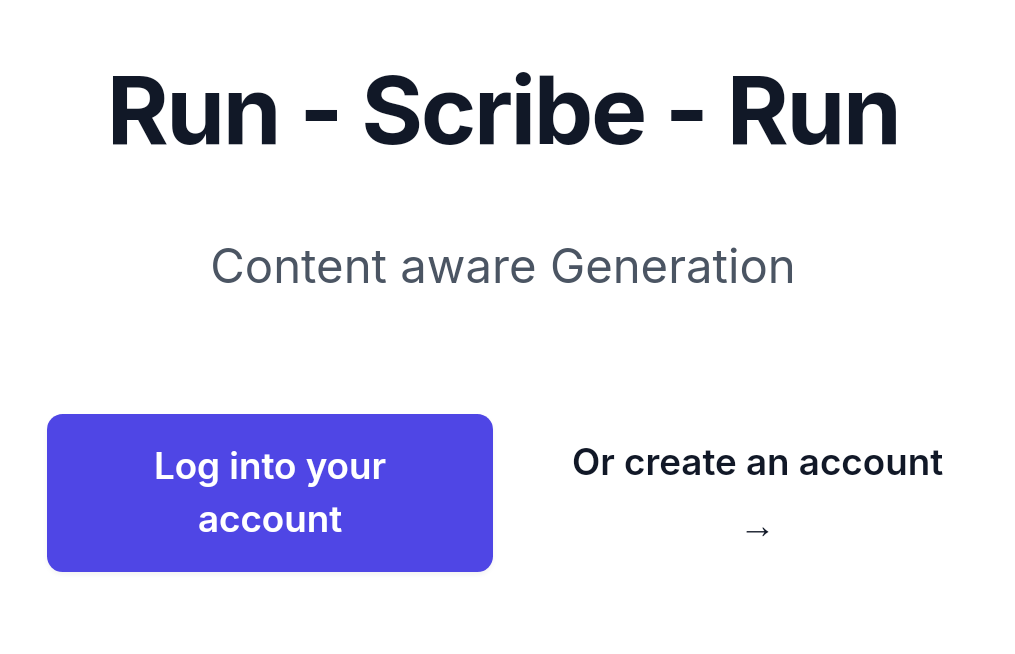Image resolution: width=1015 pixels, height=654 pixels.
Task: Click the word account on purple button
Action: (270, 520)
